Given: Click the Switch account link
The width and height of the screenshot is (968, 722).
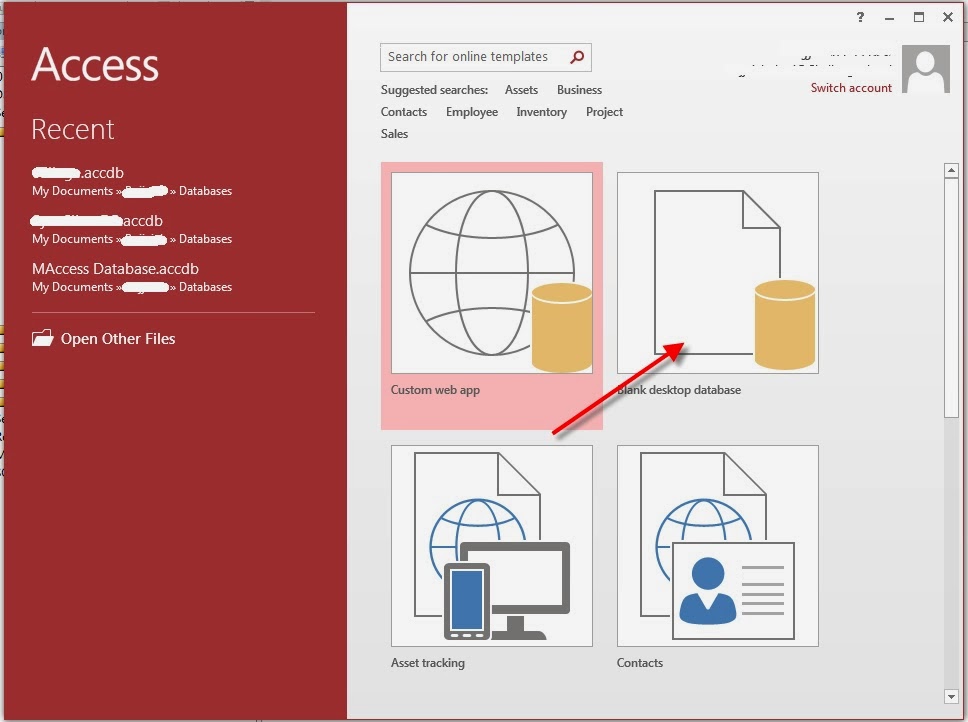Looking at the screenshot, I should pos(851,88).
